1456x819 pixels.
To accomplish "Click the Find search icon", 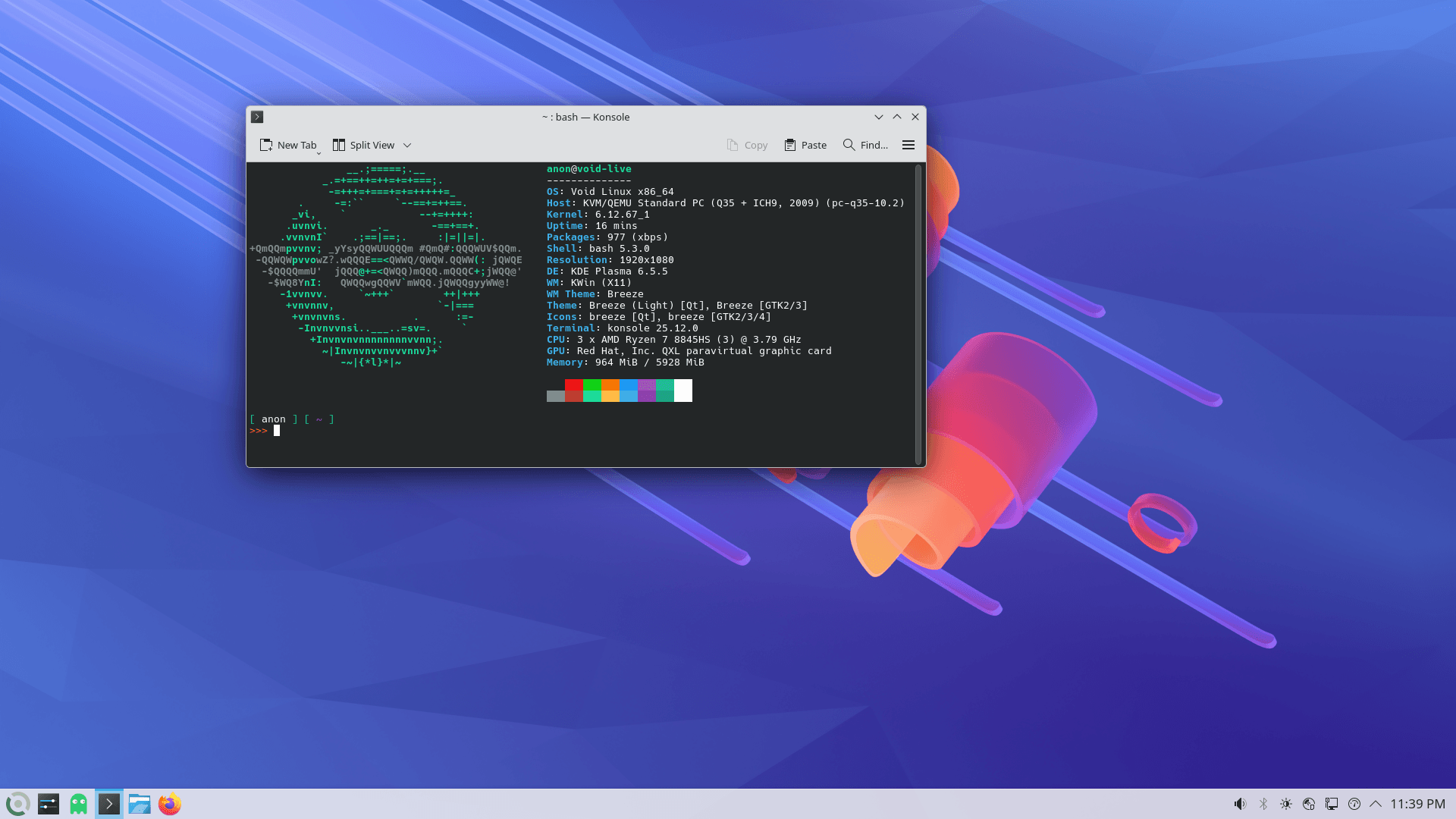I will click(x=849, y=145).
